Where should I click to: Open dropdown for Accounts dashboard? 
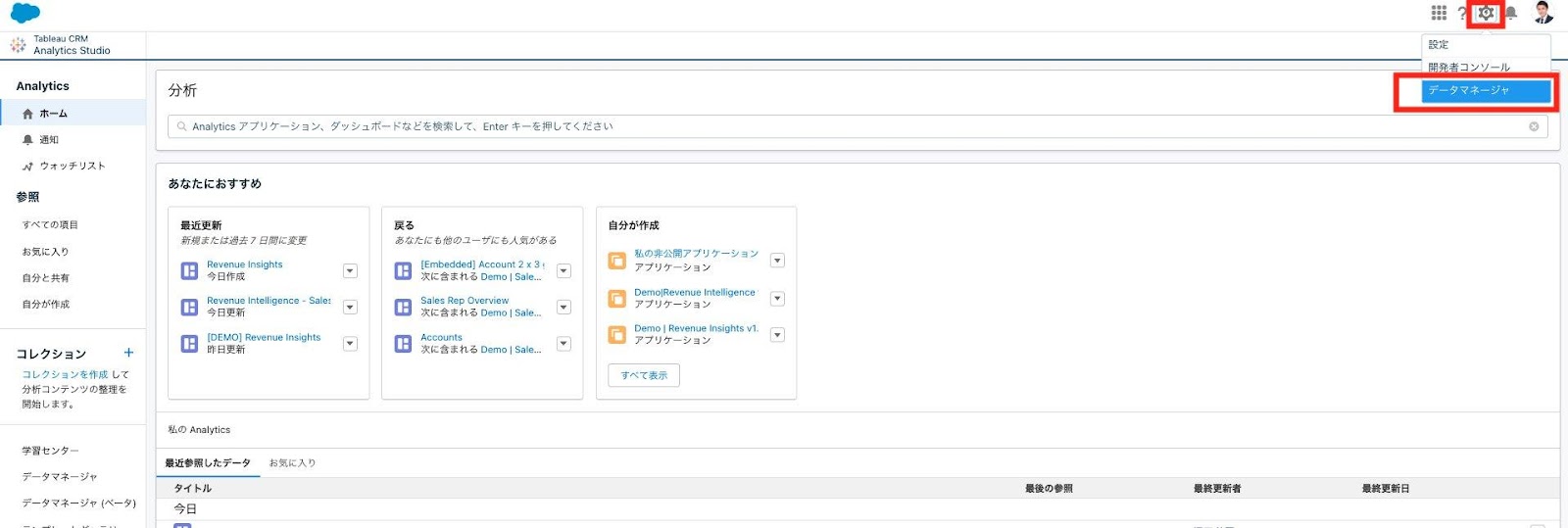563,344
